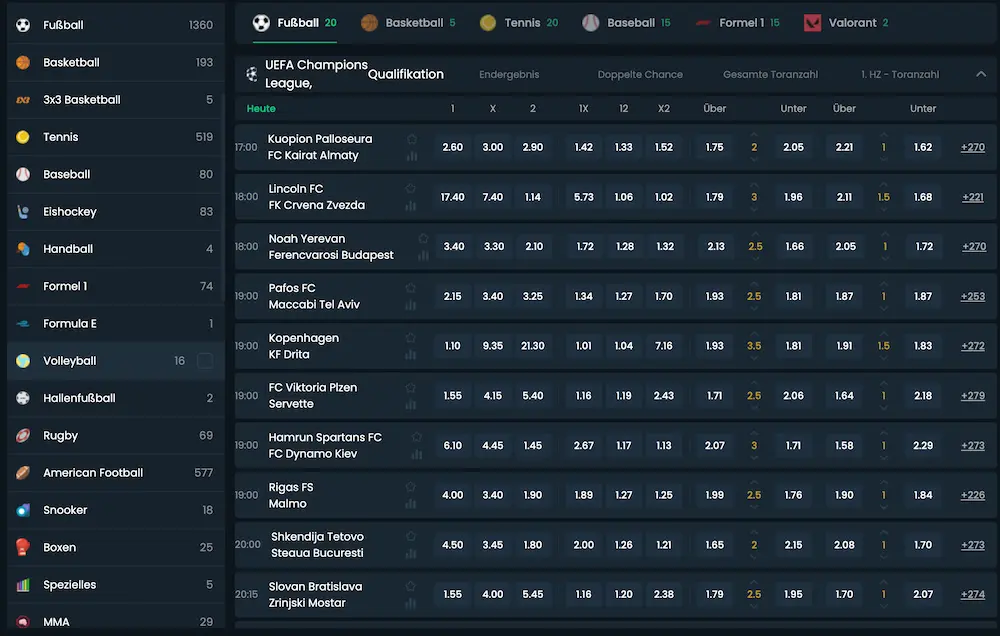Open the Tennis tab at the top

519,23
